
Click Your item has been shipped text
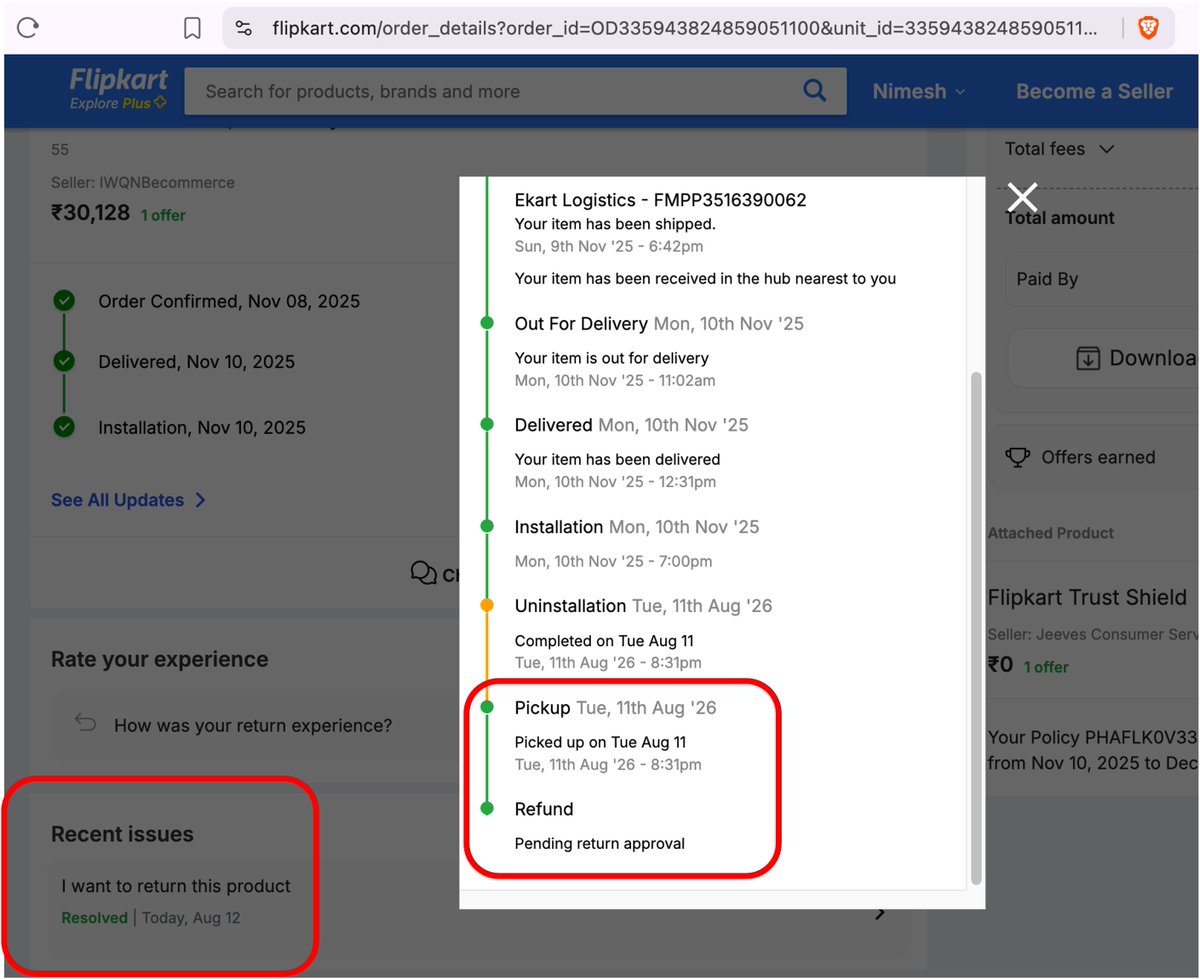(x=615, y=224)
